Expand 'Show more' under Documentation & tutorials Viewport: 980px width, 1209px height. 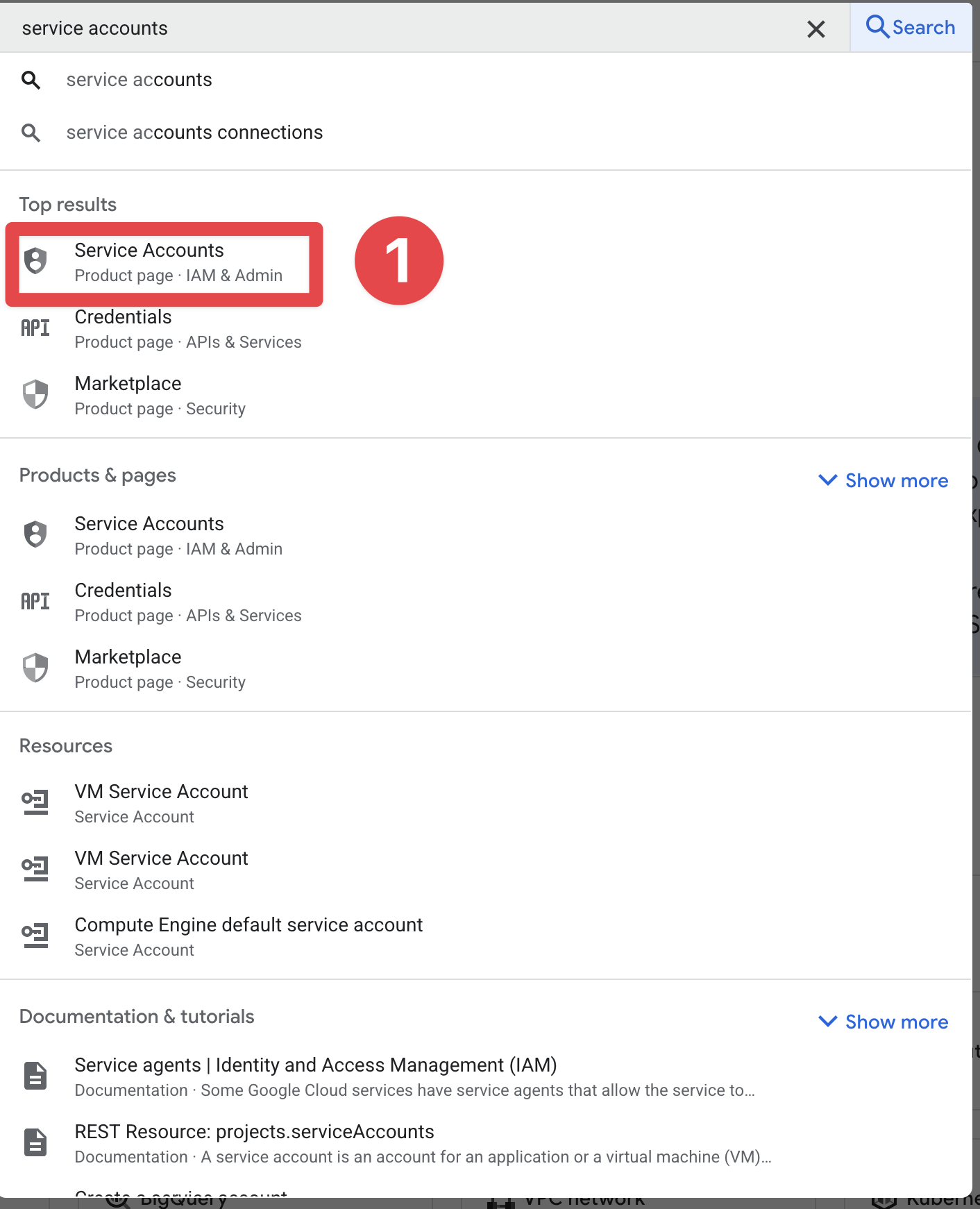[x=896, y=1022]
